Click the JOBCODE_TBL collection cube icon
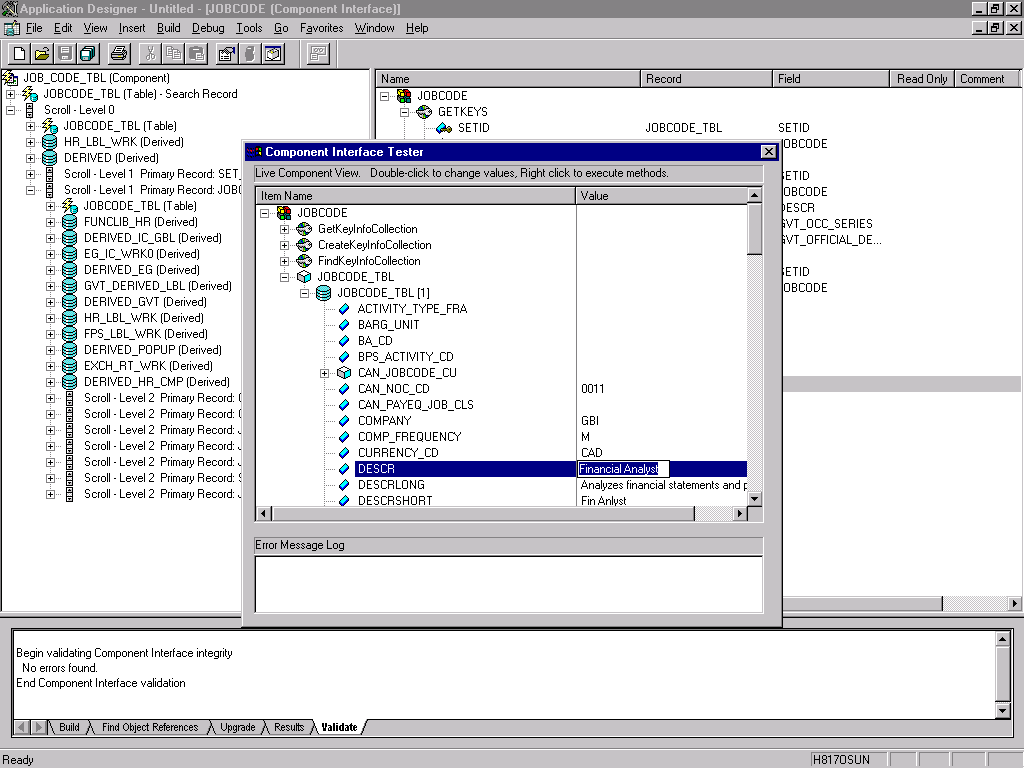Viewport: 1024px width, 768px height. [304, 277]
